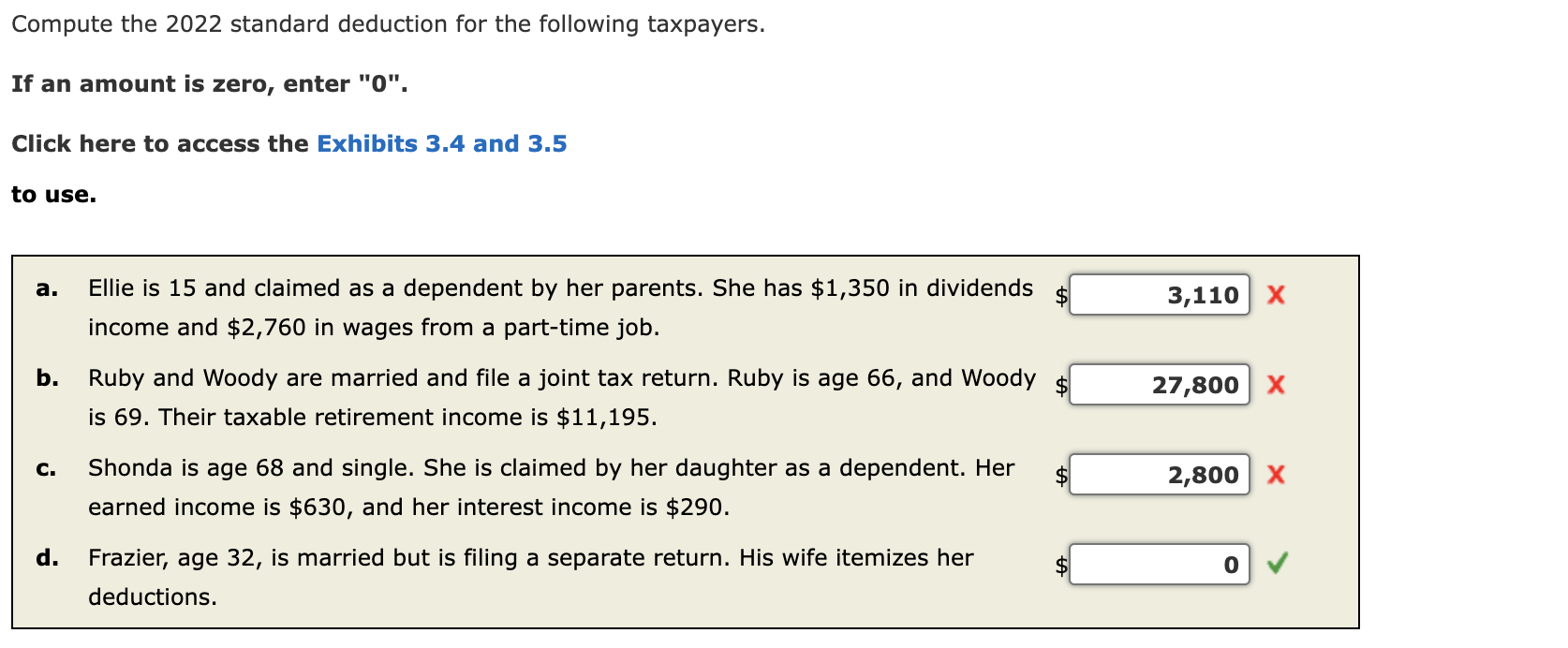This screenshot has width=1568, height=648.
Task: Click the label a next to Ellie's question
Action: point(45,288)
